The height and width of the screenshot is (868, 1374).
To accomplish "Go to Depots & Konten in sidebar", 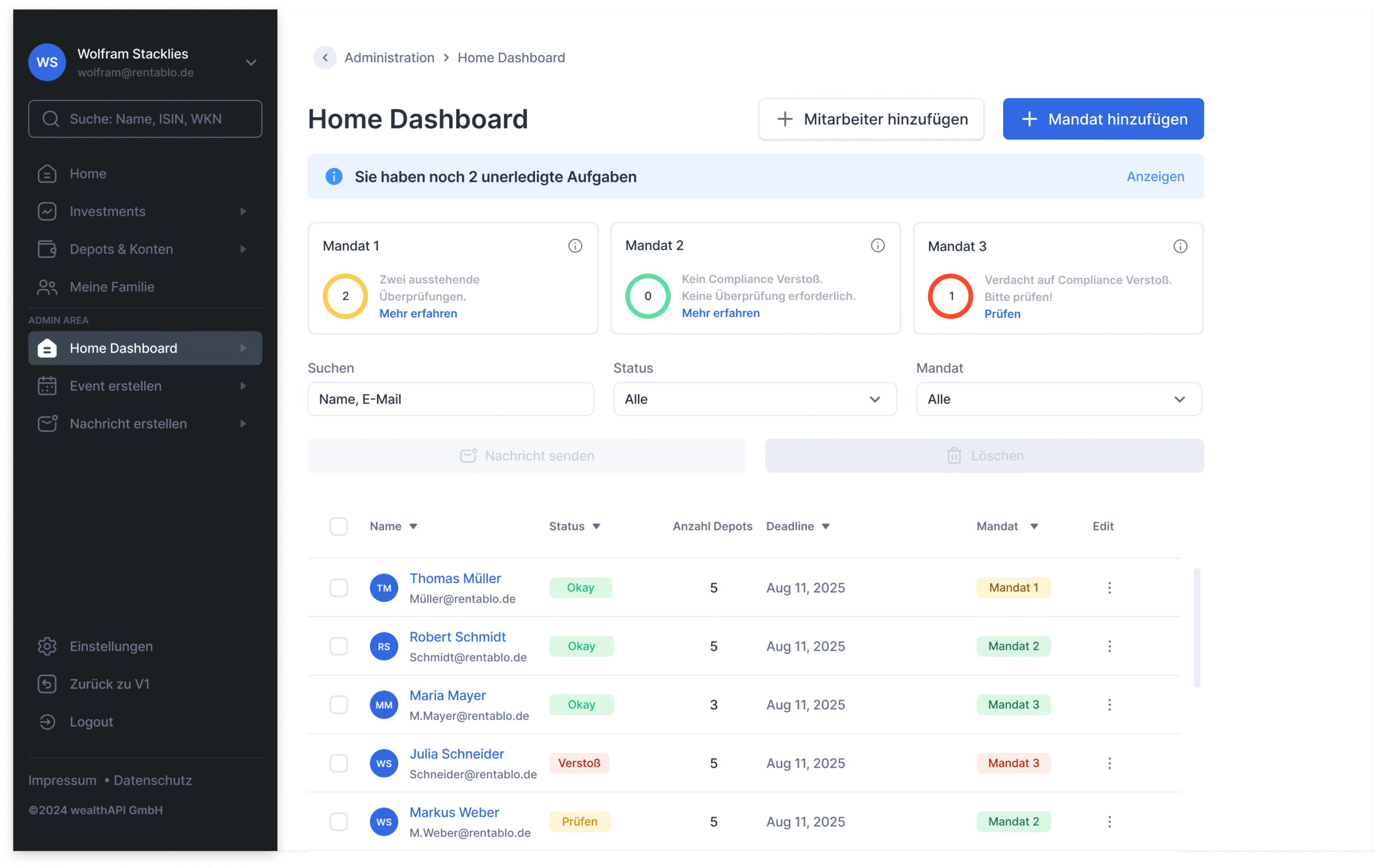I will pos(121,249).
